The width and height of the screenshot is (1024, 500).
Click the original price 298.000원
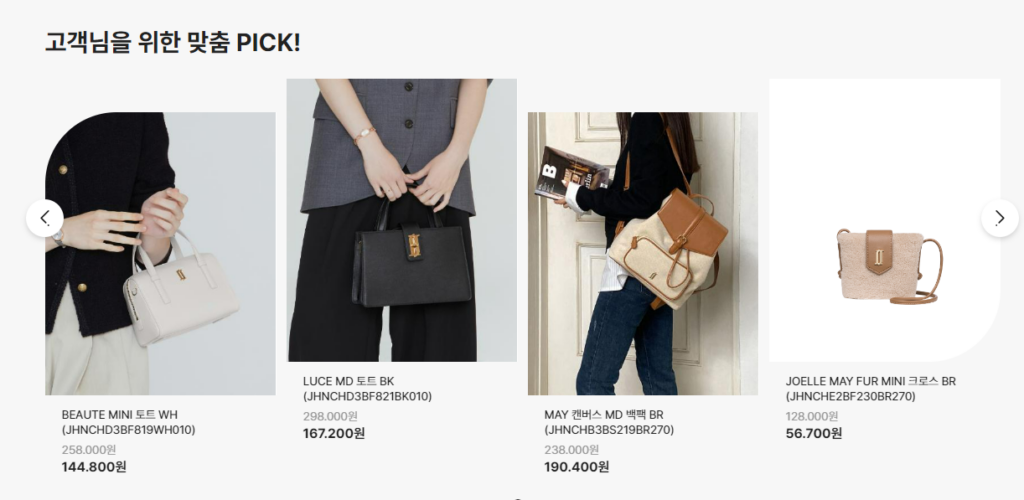pyautogui.click(x=330, y=416)
